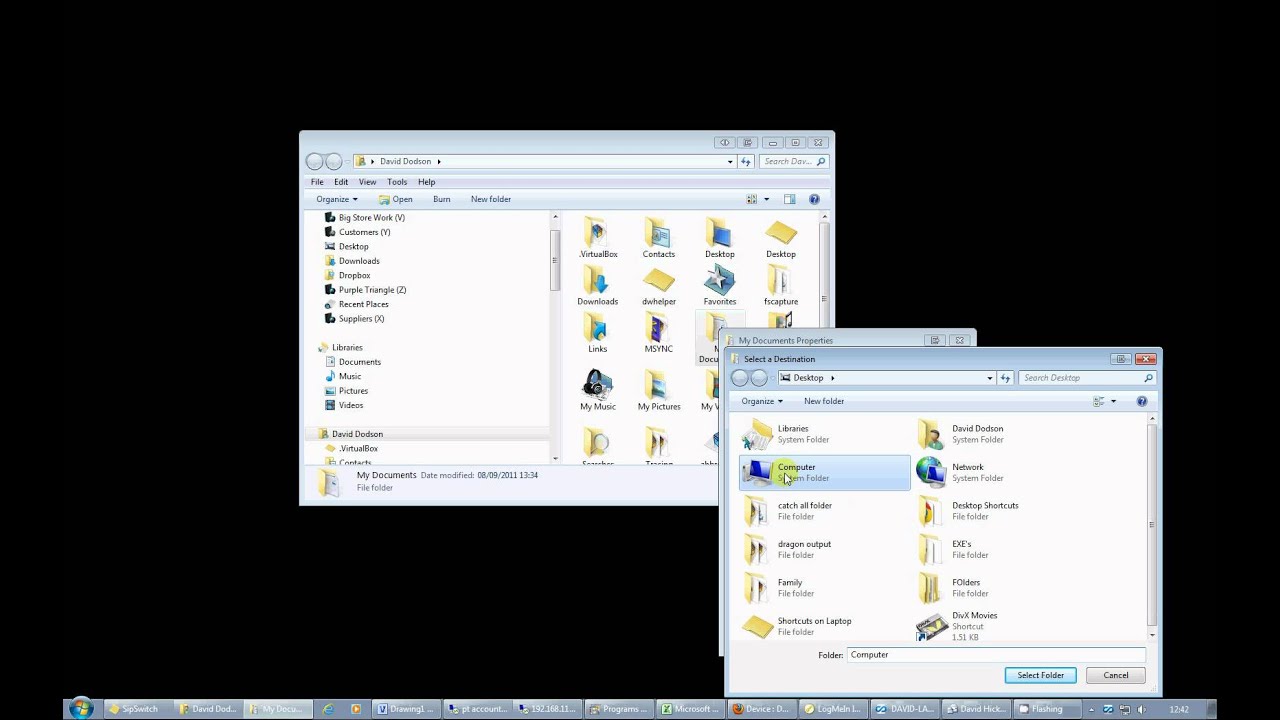Open Internet Explorer from taskbar
Viewport: 1280px width, 720px height.
click(x=328, y=709)
